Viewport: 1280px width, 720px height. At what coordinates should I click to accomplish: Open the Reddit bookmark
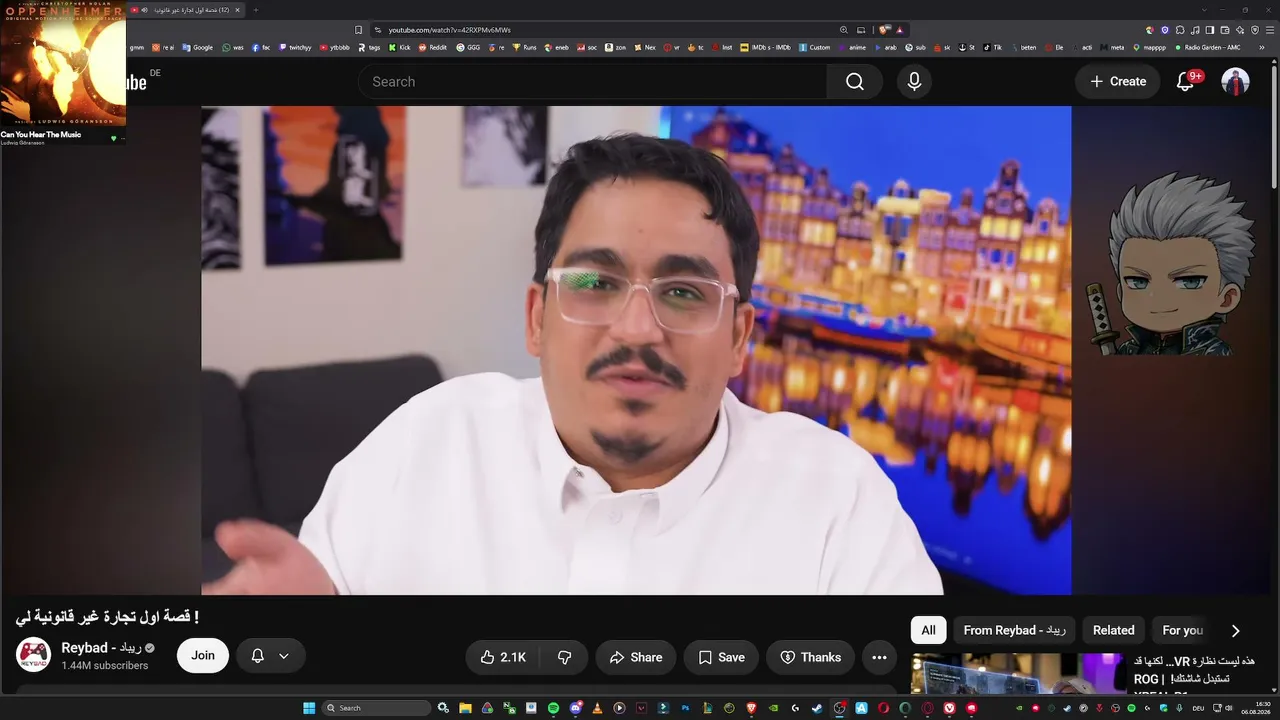tap(433, 47)
